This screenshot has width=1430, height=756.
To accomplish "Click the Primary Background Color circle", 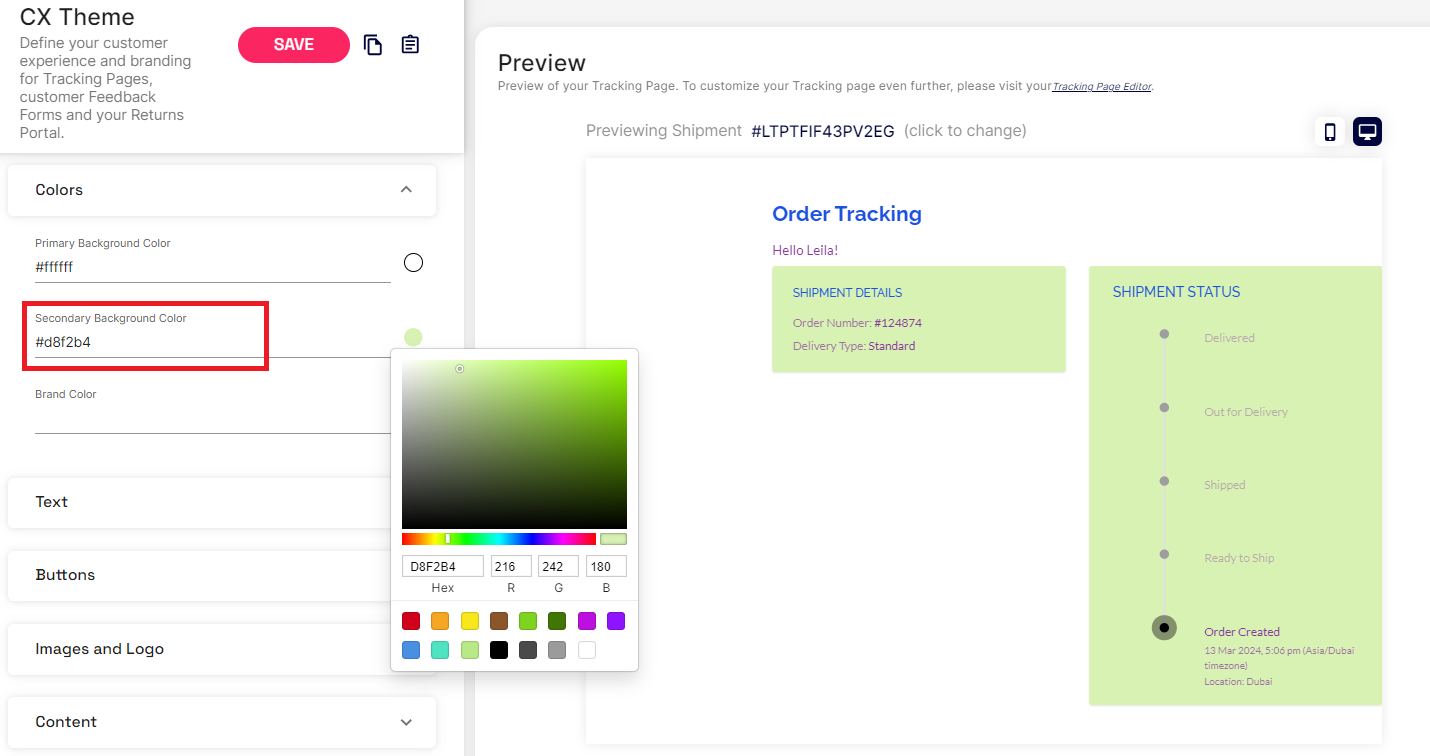I will coord(413,263).
